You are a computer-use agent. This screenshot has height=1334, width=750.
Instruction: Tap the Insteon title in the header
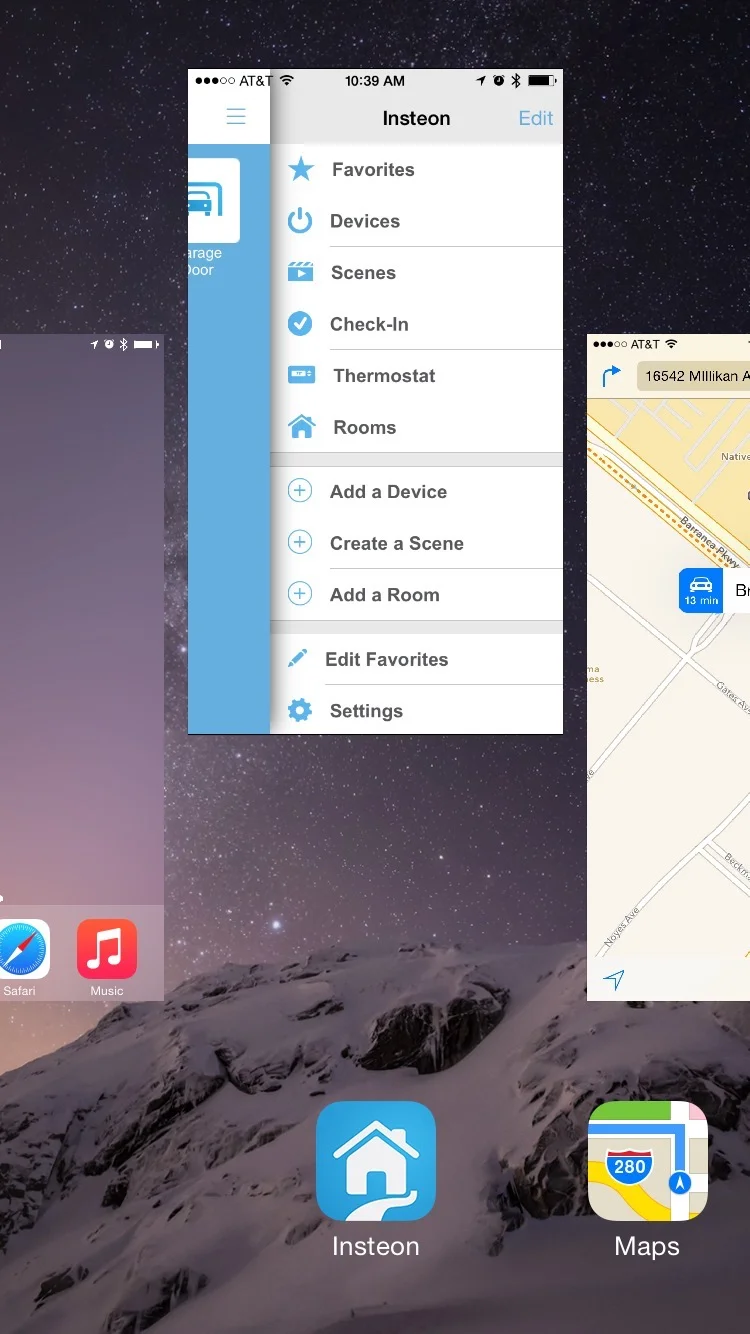tap(416, 118)
